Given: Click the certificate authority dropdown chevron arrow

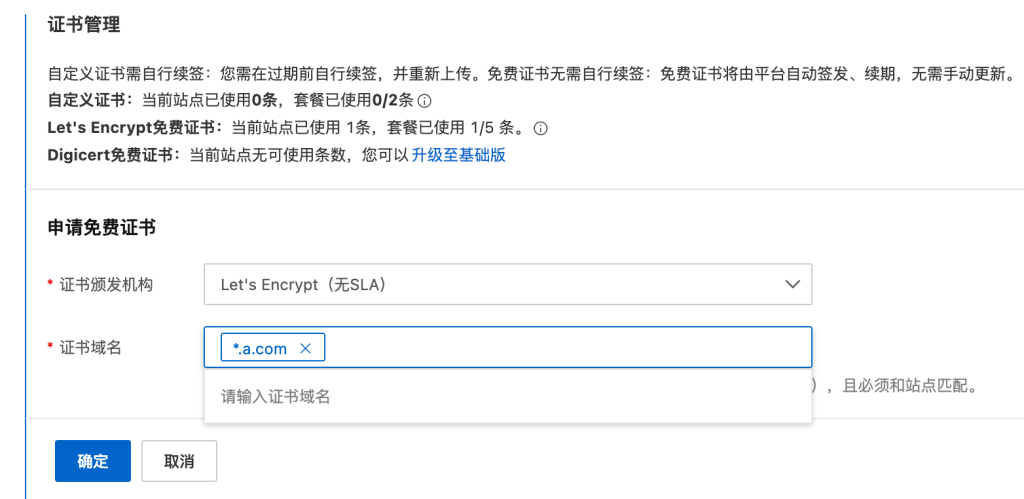Looking at the screenshot, I should coord(793,284).
